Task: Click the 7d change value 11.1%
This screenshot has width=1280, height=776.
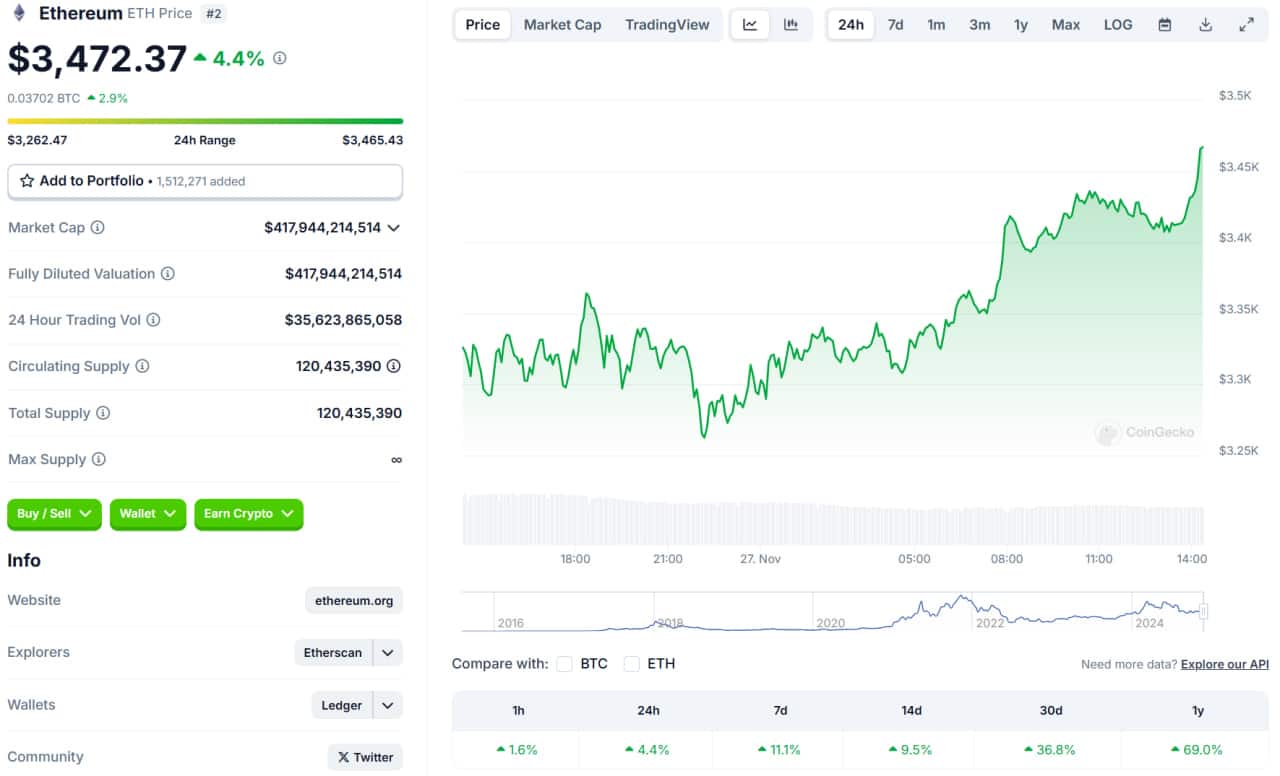Action: click(780, 750)
